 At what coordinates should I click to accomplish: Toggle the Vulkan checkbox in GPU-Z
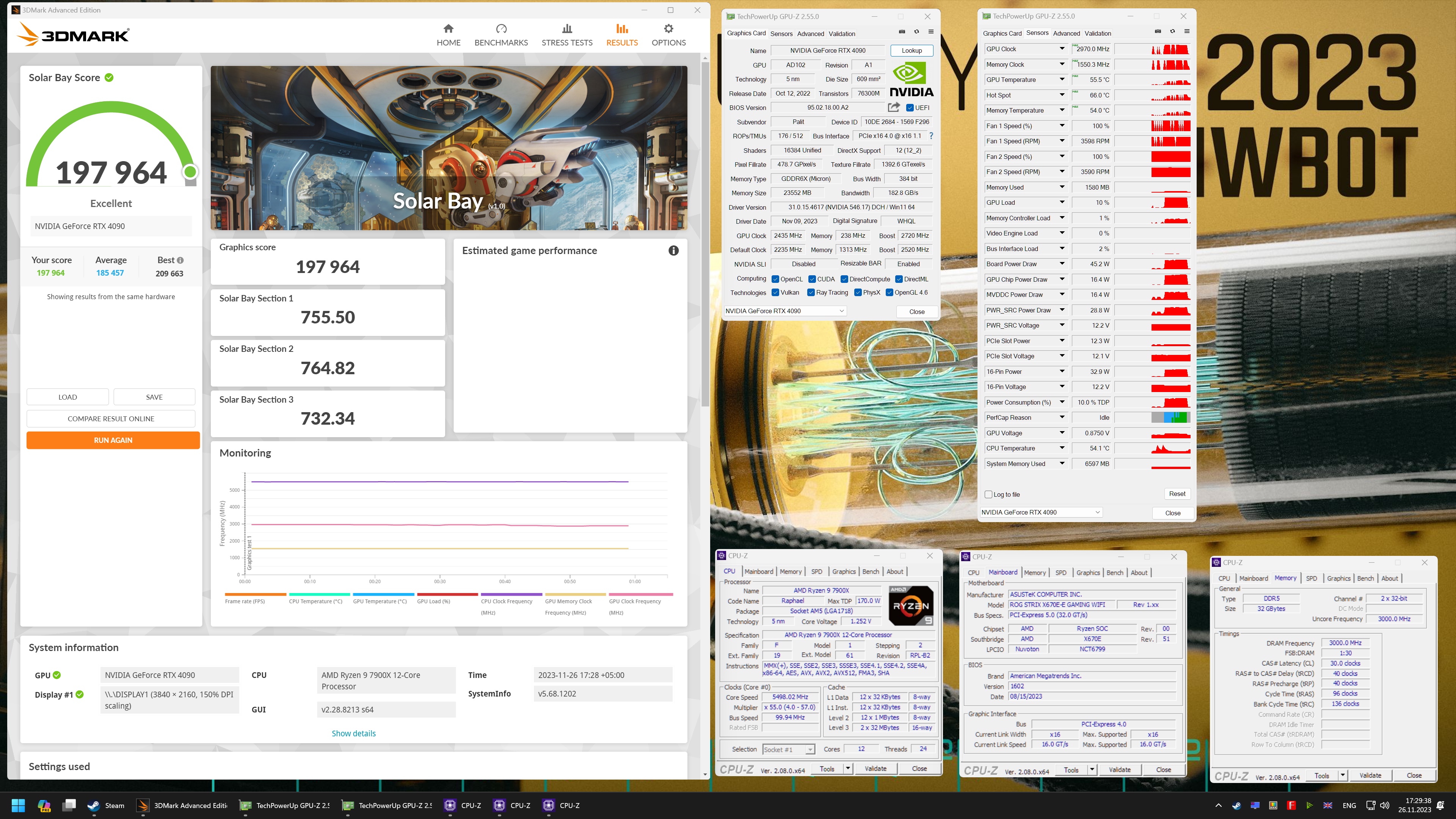tap(775, 292)
